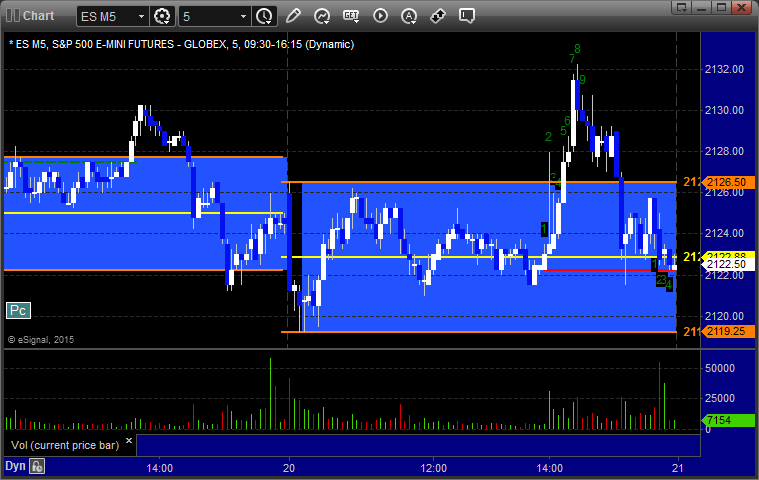759x480 pixels.
Task: Open the GET tools menu icon
Action: pos(351,16)
